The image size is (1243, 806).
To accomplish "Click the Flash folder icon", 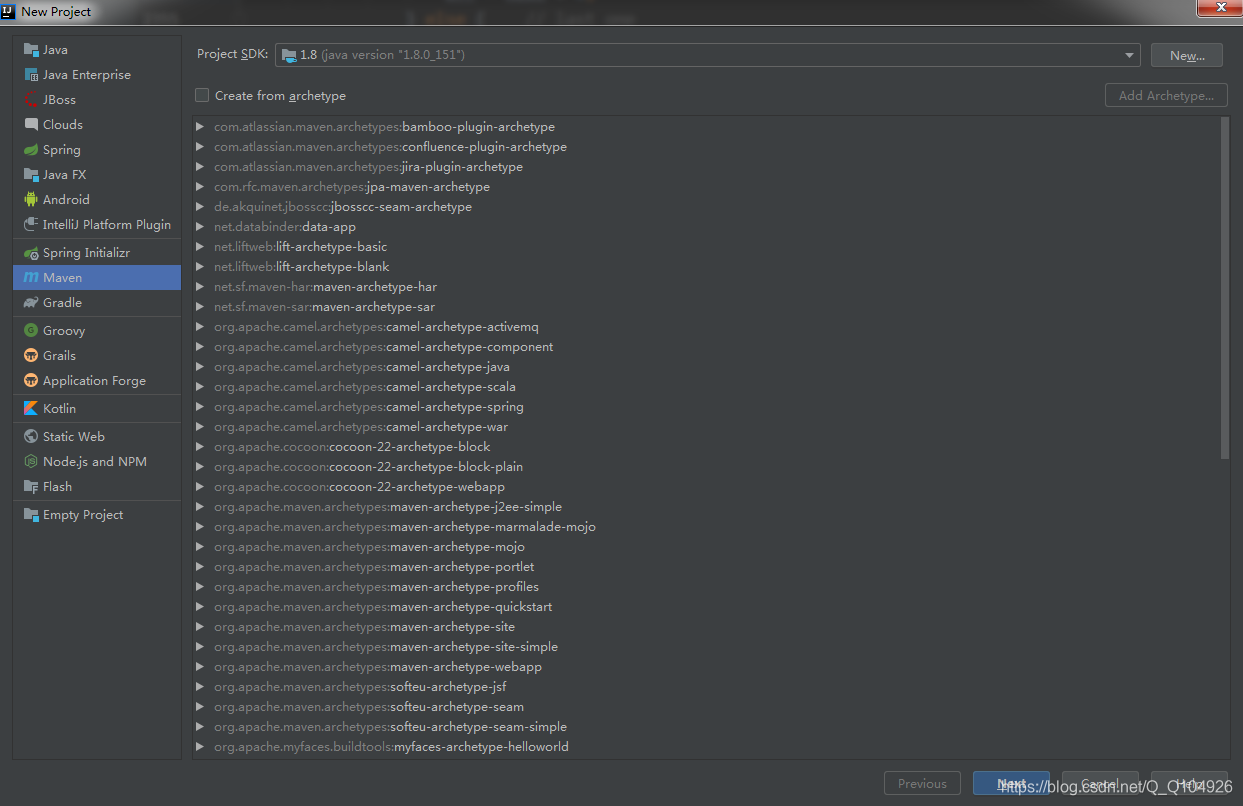I will 31,487.
